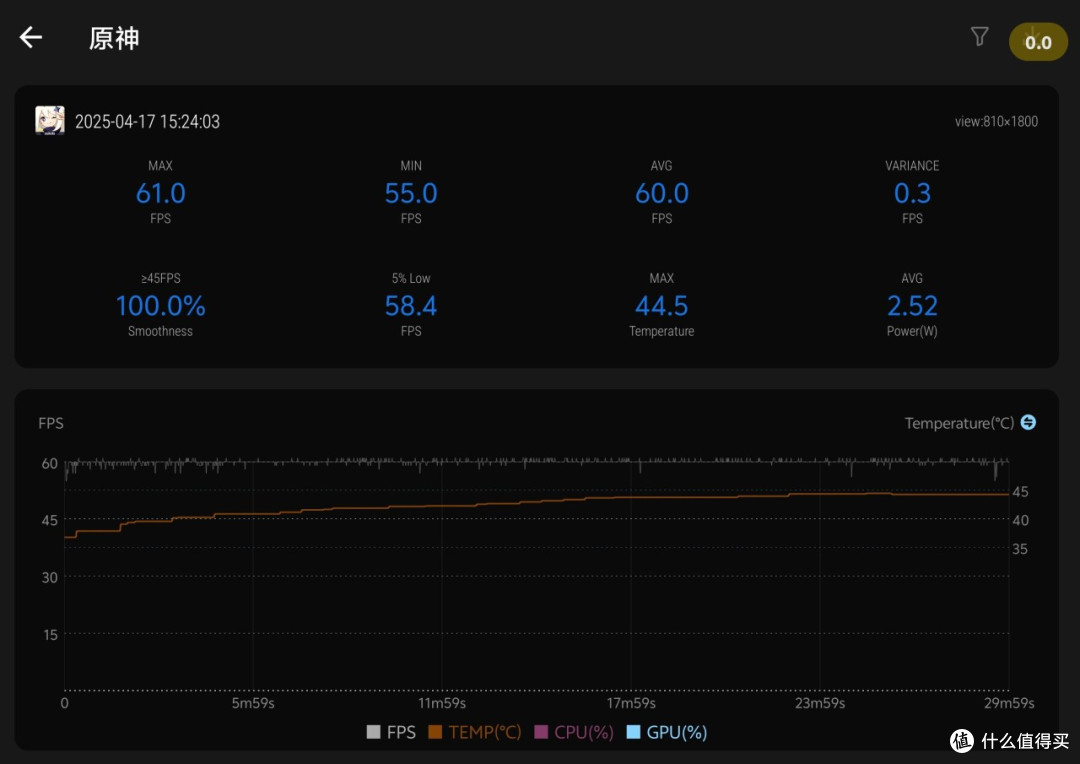Viewport: 1080px width, 764px height.
Task: Toggle GPU(%) legend series
Action: tap(667, 732)
